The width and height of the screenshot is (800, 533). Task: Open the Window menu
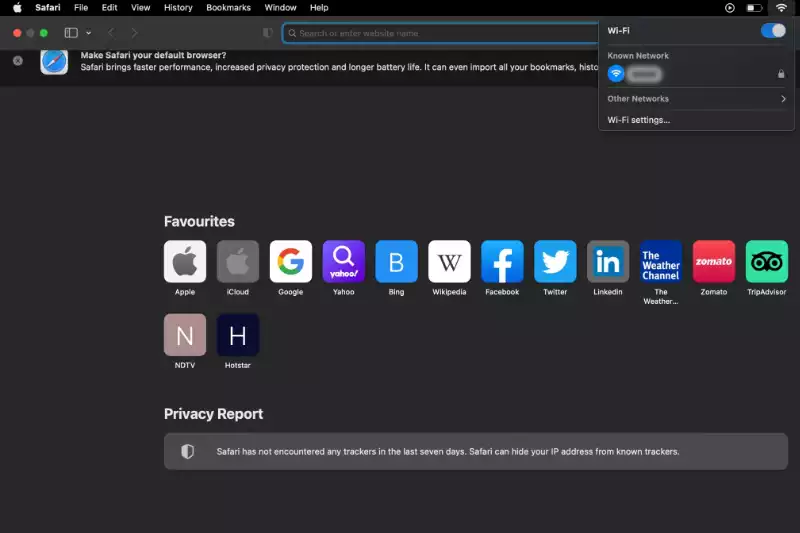point(280,8)
